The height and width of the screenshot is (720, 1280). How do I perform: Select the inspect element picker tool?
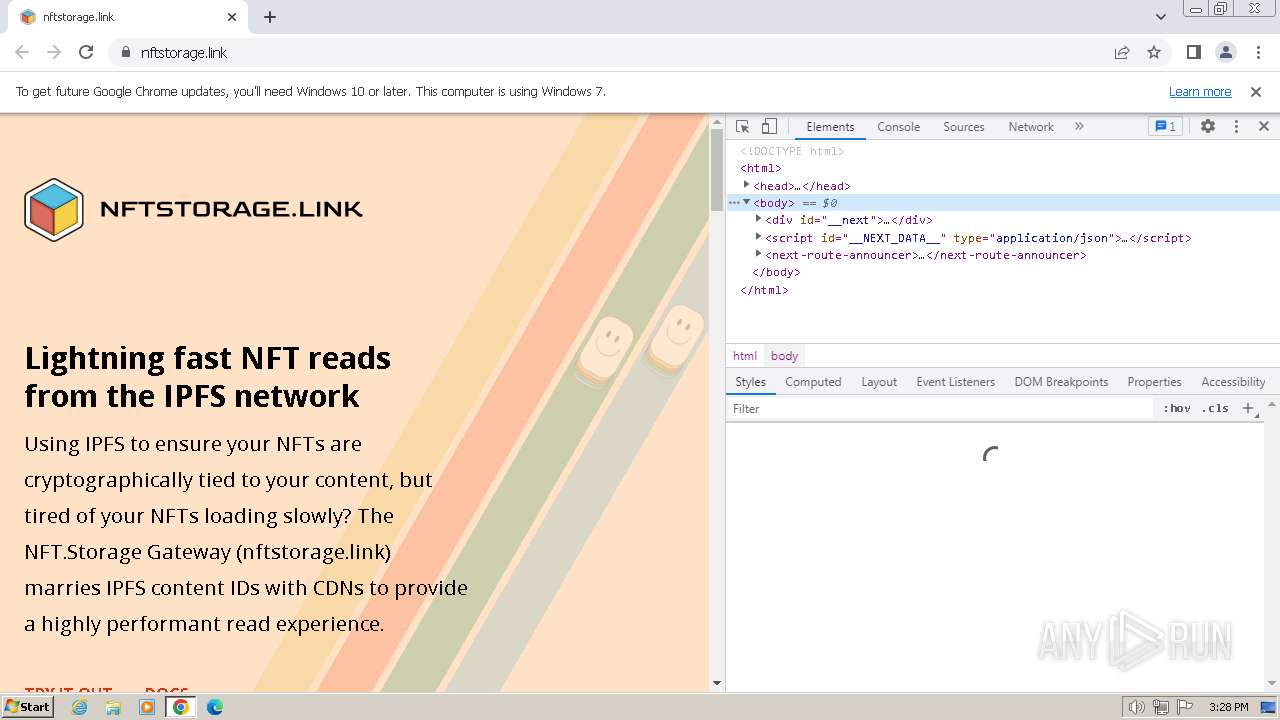point(742,126)
